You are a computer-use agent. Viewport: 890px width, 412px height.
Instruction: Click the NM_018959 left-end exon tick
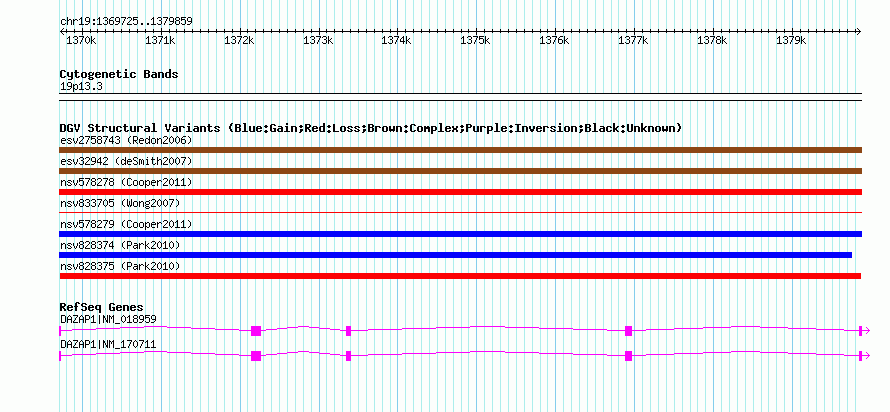point(60,331)
